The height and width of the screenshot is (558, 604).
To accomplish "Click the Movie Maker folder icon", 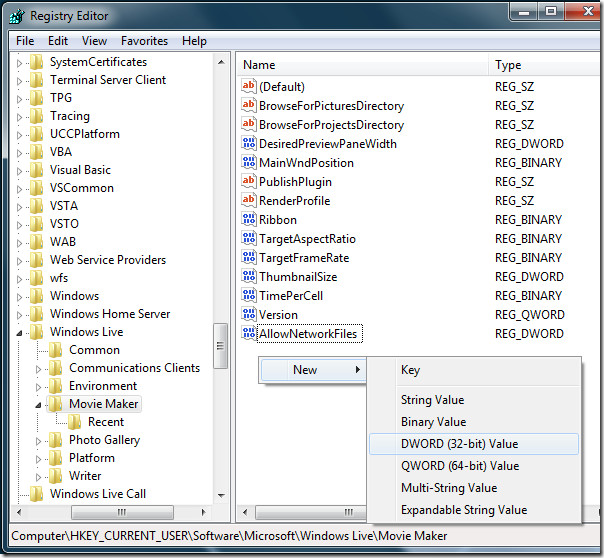I will pyautogui.click(x=55, y=404).
